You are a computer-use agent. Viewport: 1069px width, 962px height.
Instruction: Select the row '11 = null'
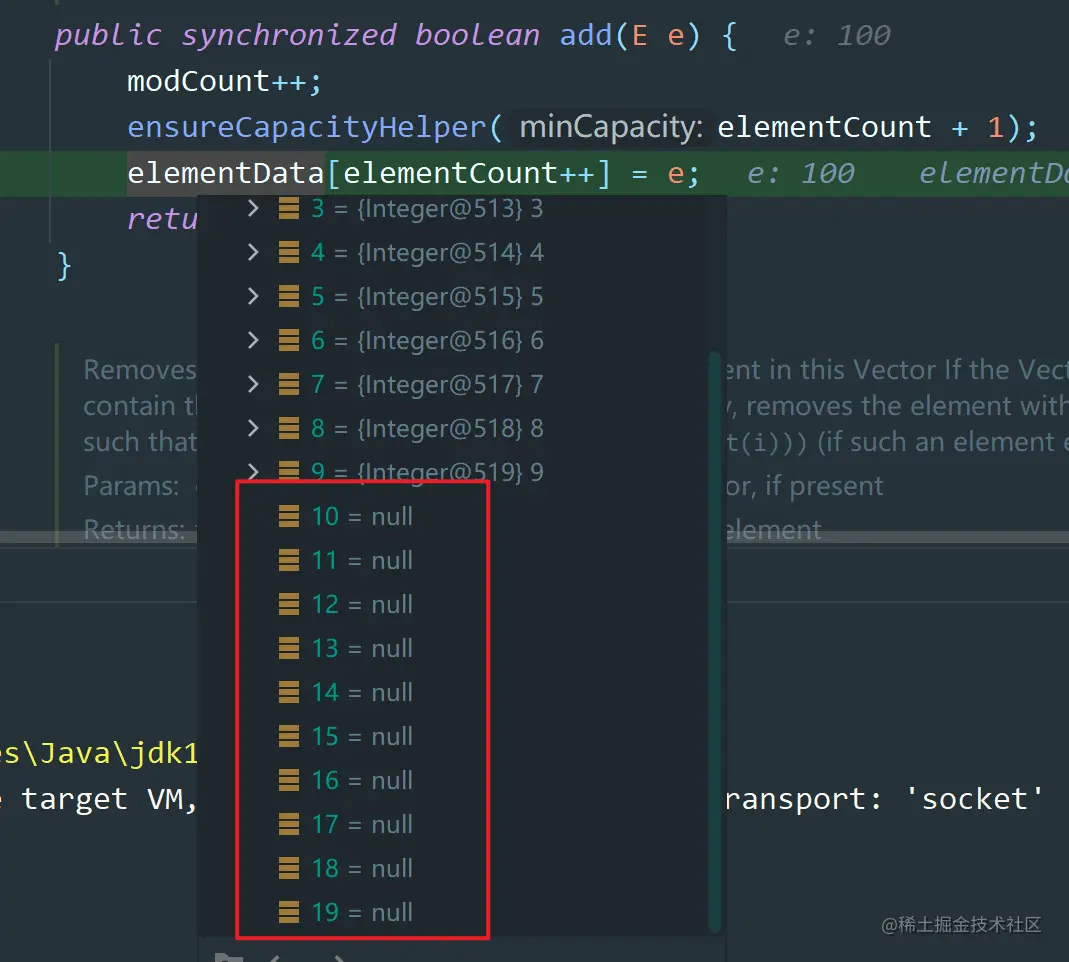pyautogui.click(x=453, y=560)
